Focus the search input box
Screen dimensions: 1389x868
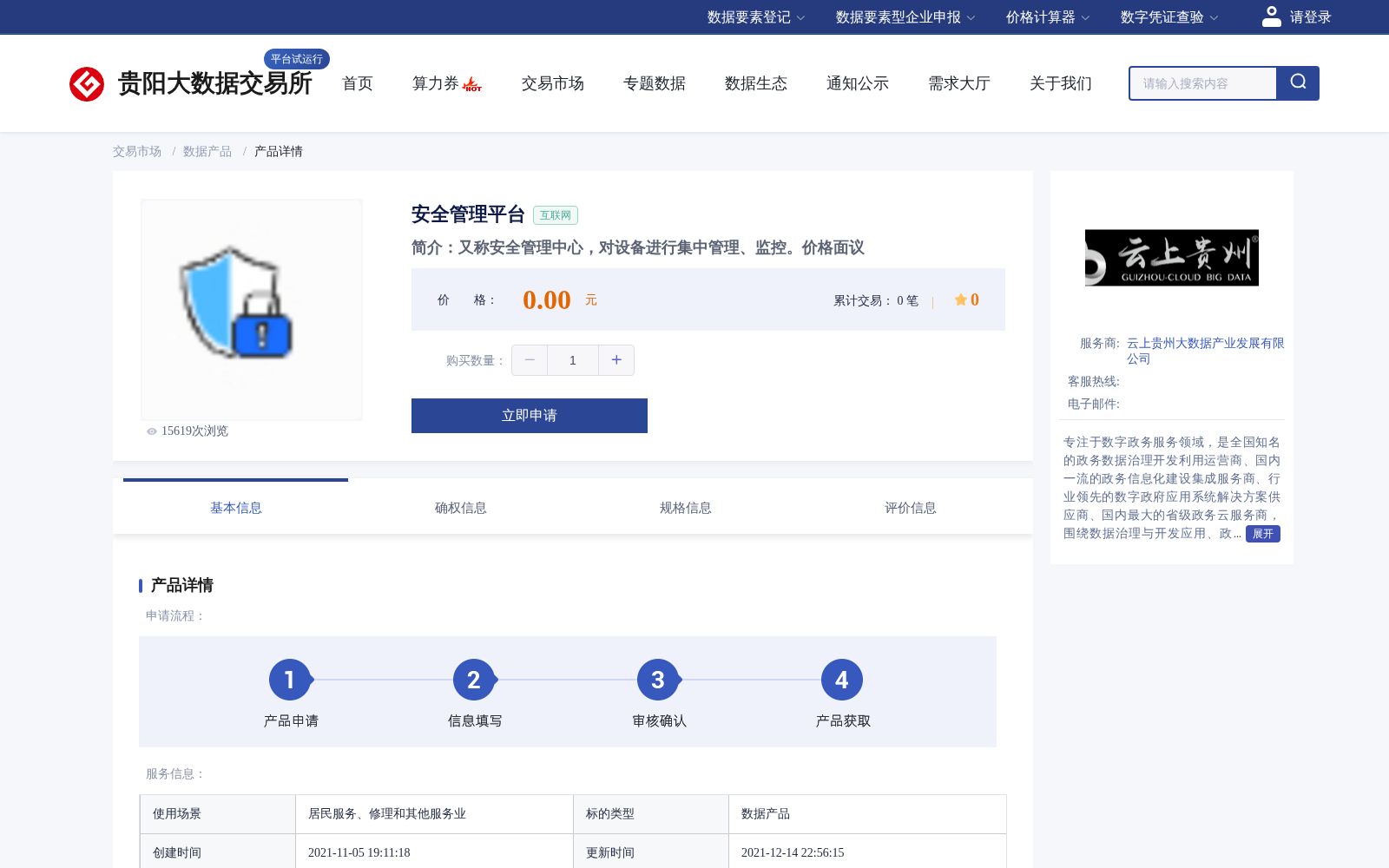pyautogui.click(x=1203, y=83)
